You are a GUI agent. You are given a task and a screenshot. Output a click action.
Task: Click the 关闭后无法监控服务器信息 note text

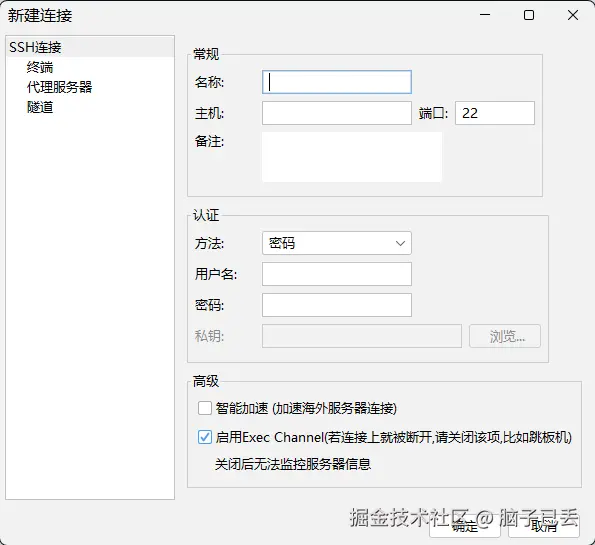[293, 464]
